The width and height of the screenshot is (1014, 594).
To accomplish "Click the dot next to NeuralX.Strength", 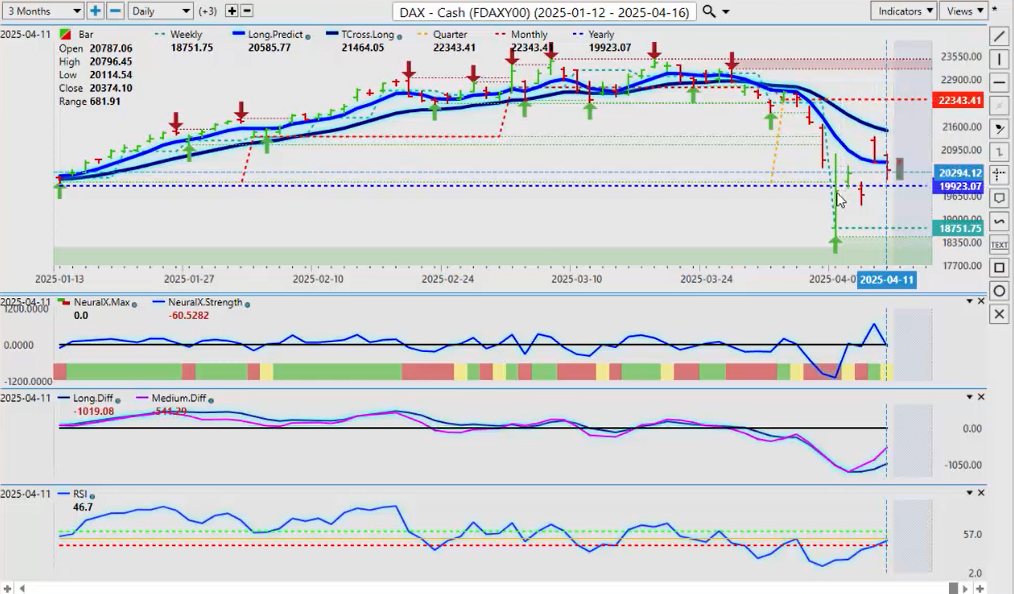I will tap(247, 304).
